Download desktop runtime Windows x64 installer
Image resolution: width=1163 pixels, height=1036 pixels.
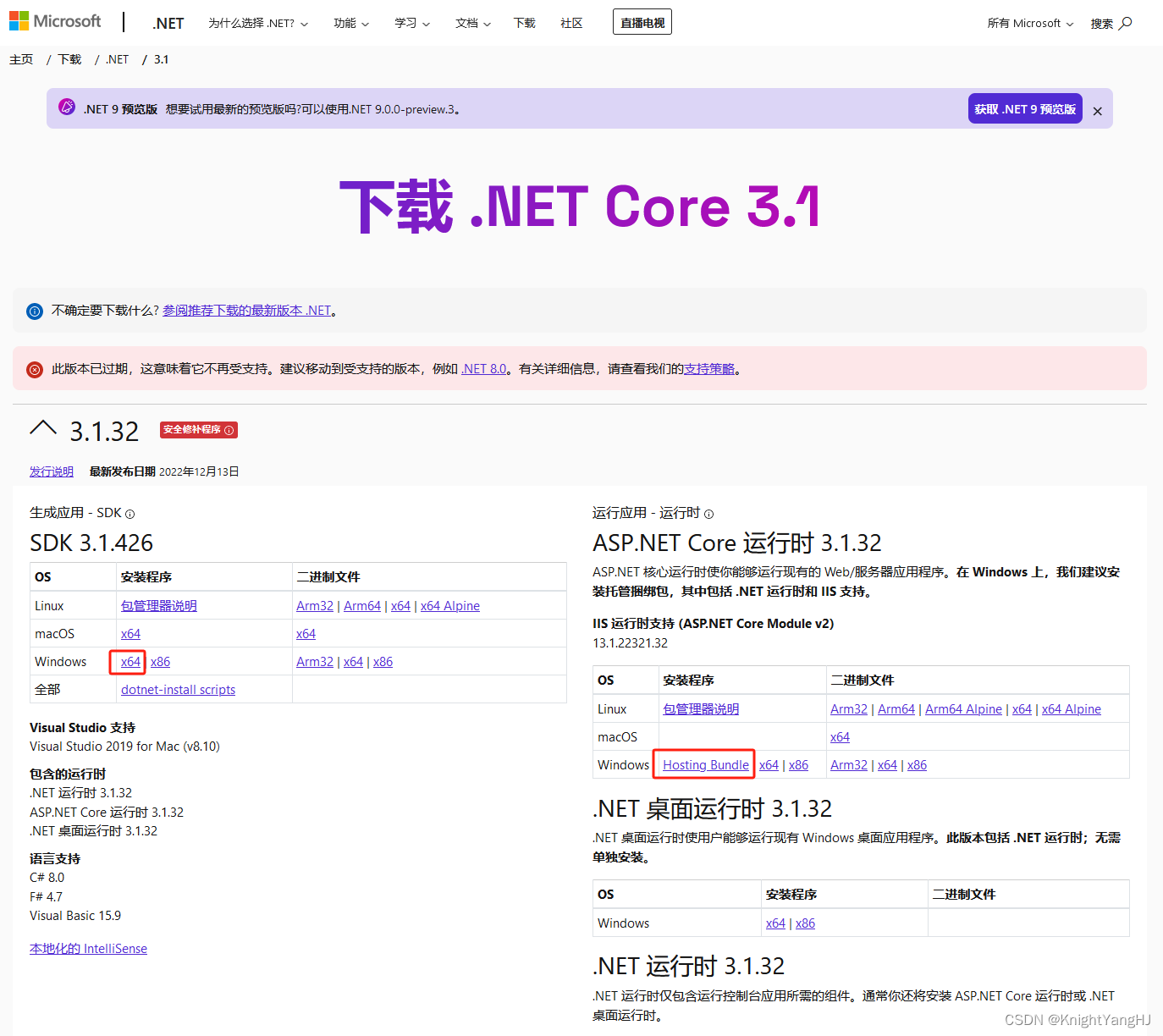pos(775,923)
